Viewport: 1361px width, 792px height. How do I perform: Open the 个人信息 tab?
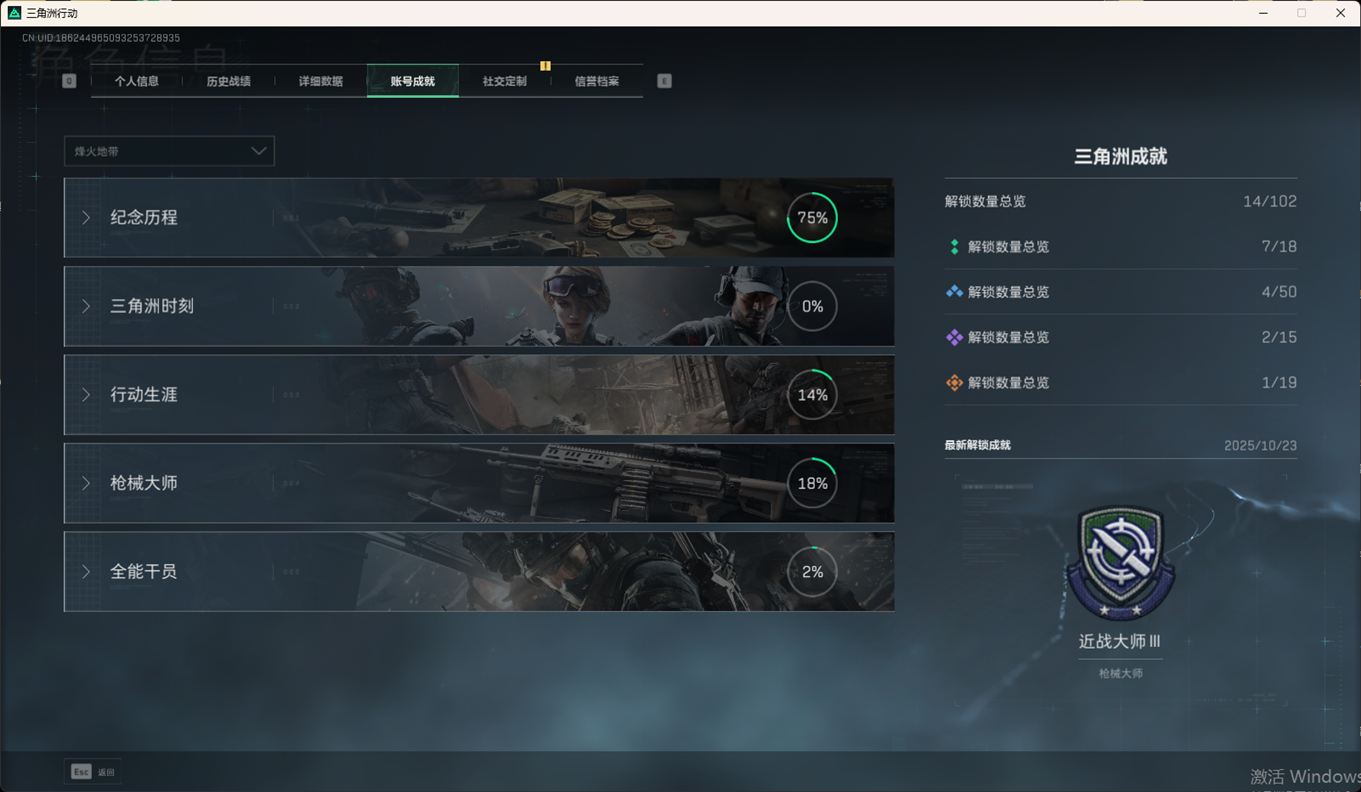pos(137,81)
